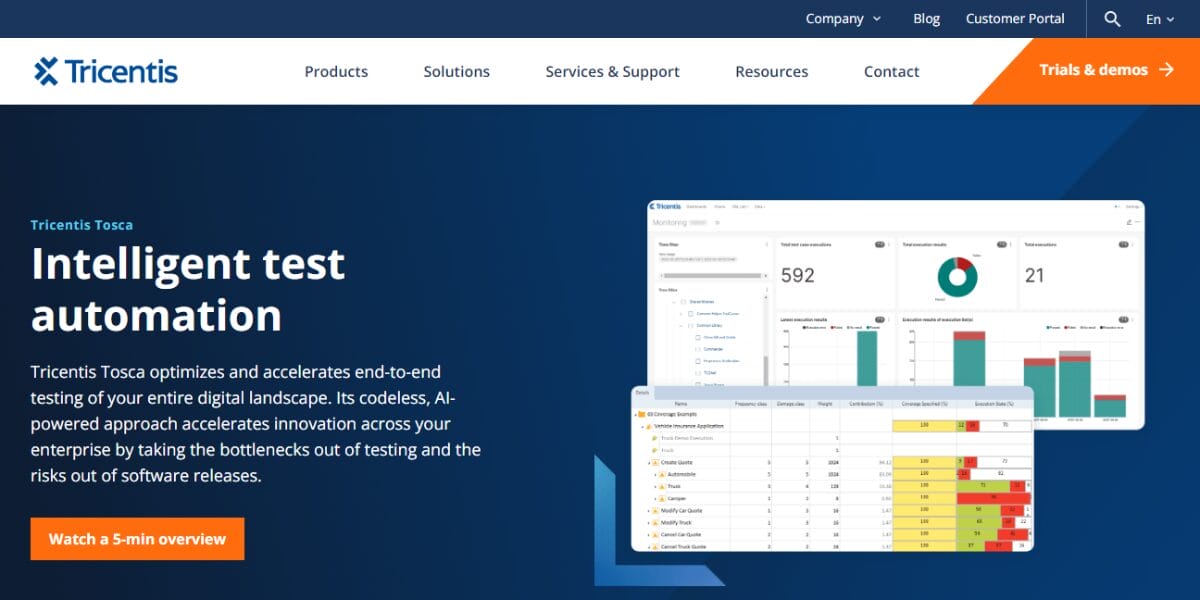Click the Watch a 5-min overview button
This screenshot has height=600, width=1200.
click(x=137, y=538)
